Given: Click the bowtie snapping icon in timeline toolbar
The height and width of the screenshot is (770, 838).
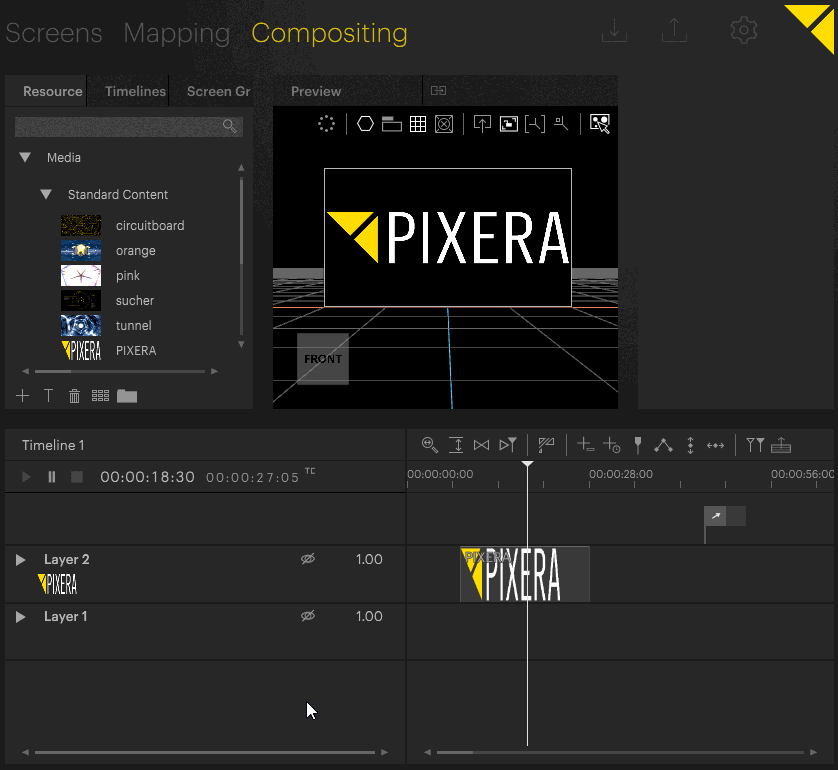Looking at the screenshot, I should pos(481,445).
